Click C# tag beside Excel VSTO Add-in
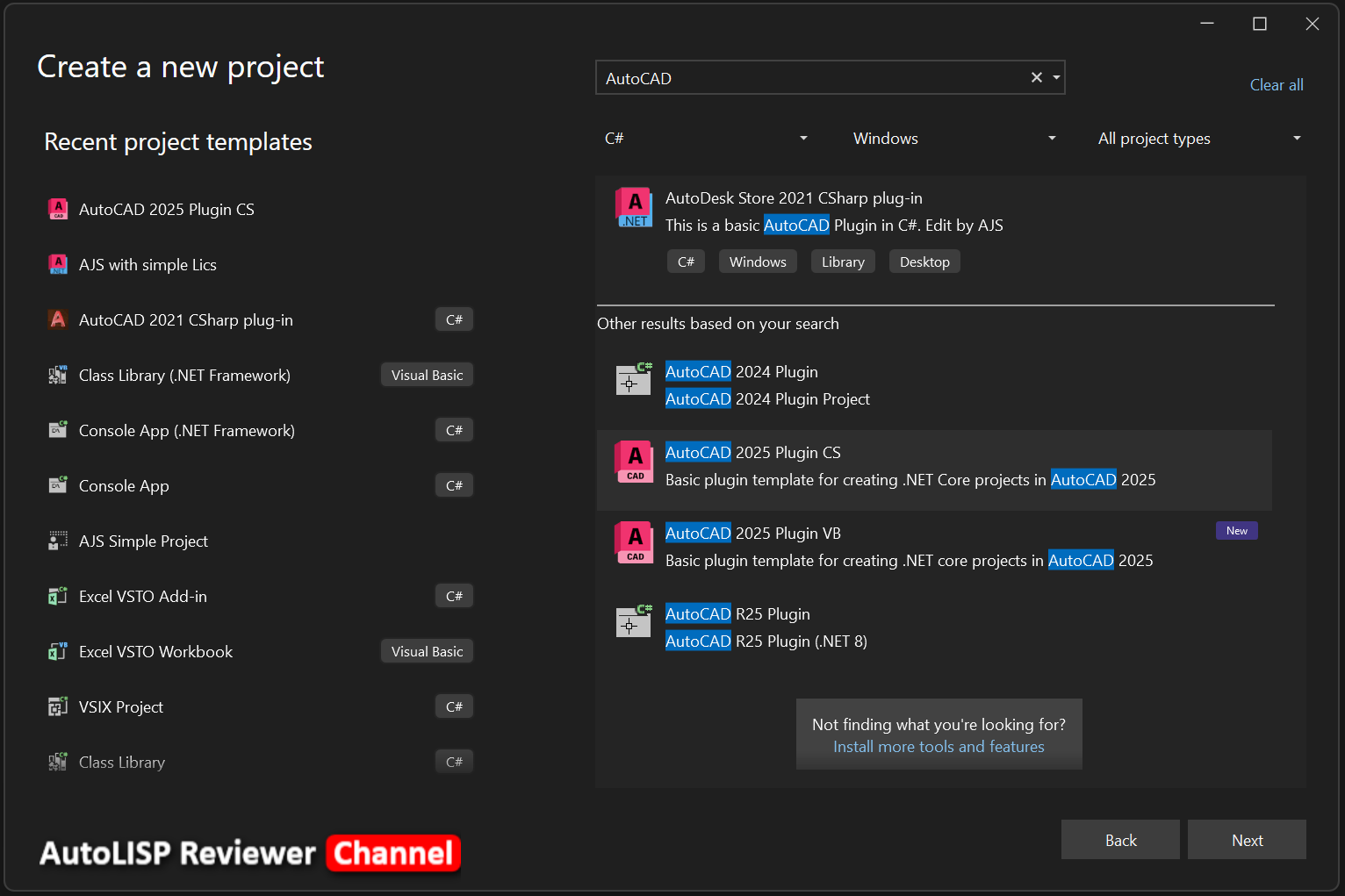This screenshot has width=1345, height=896. click(454, 596)
